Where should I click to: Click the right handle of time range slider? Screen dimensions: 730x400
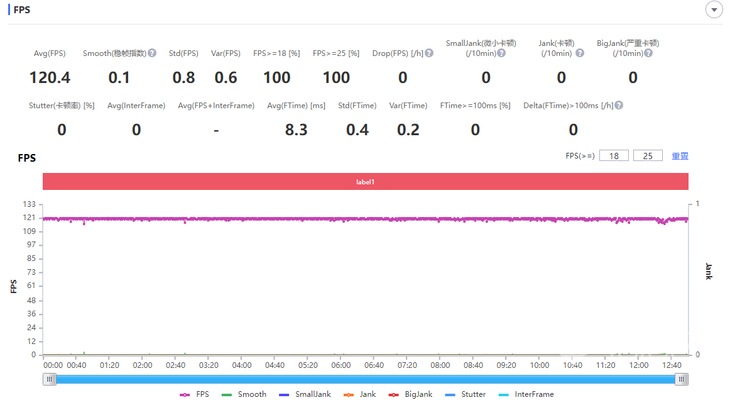coord(682,379)
